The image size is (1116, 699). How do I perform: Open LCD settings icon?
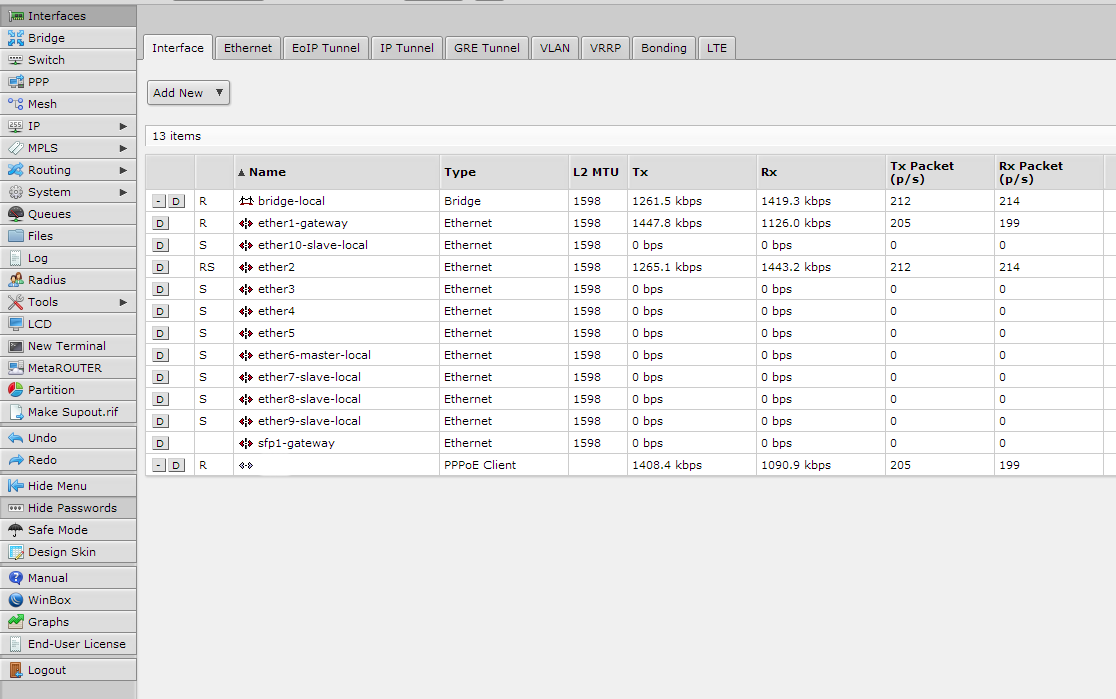[16, 324]
